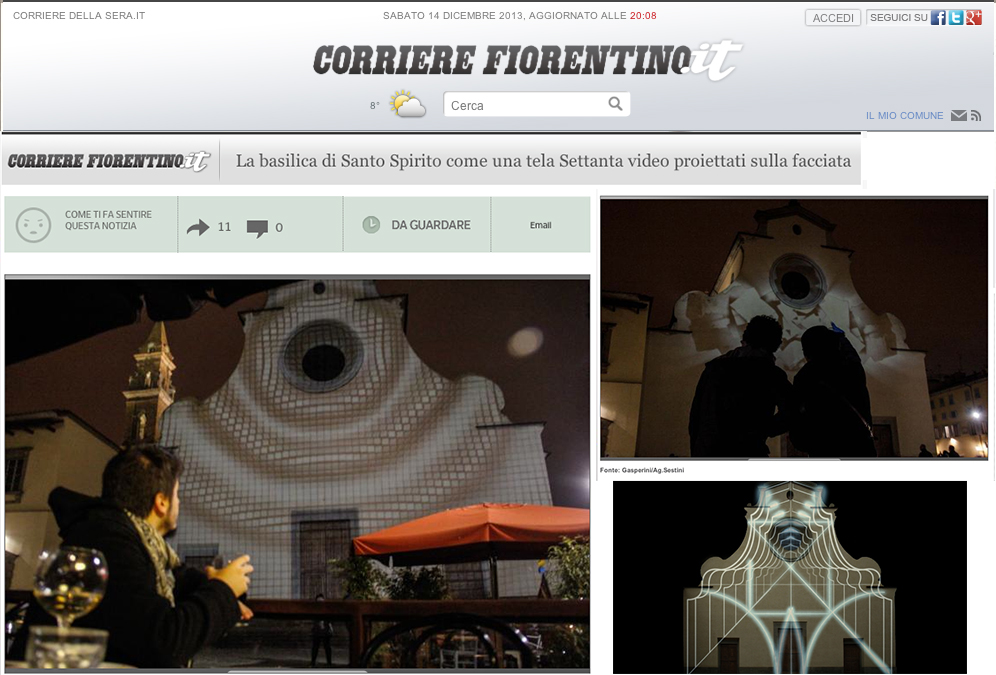The height and width of the screenshot is (675, 996).
Task: Open the Google Plus follow icon
Action: point(973,17)
